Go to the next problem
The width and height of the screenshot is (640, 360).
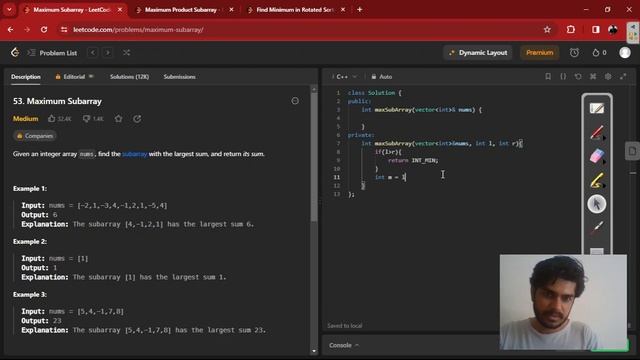tap(108, 53)
